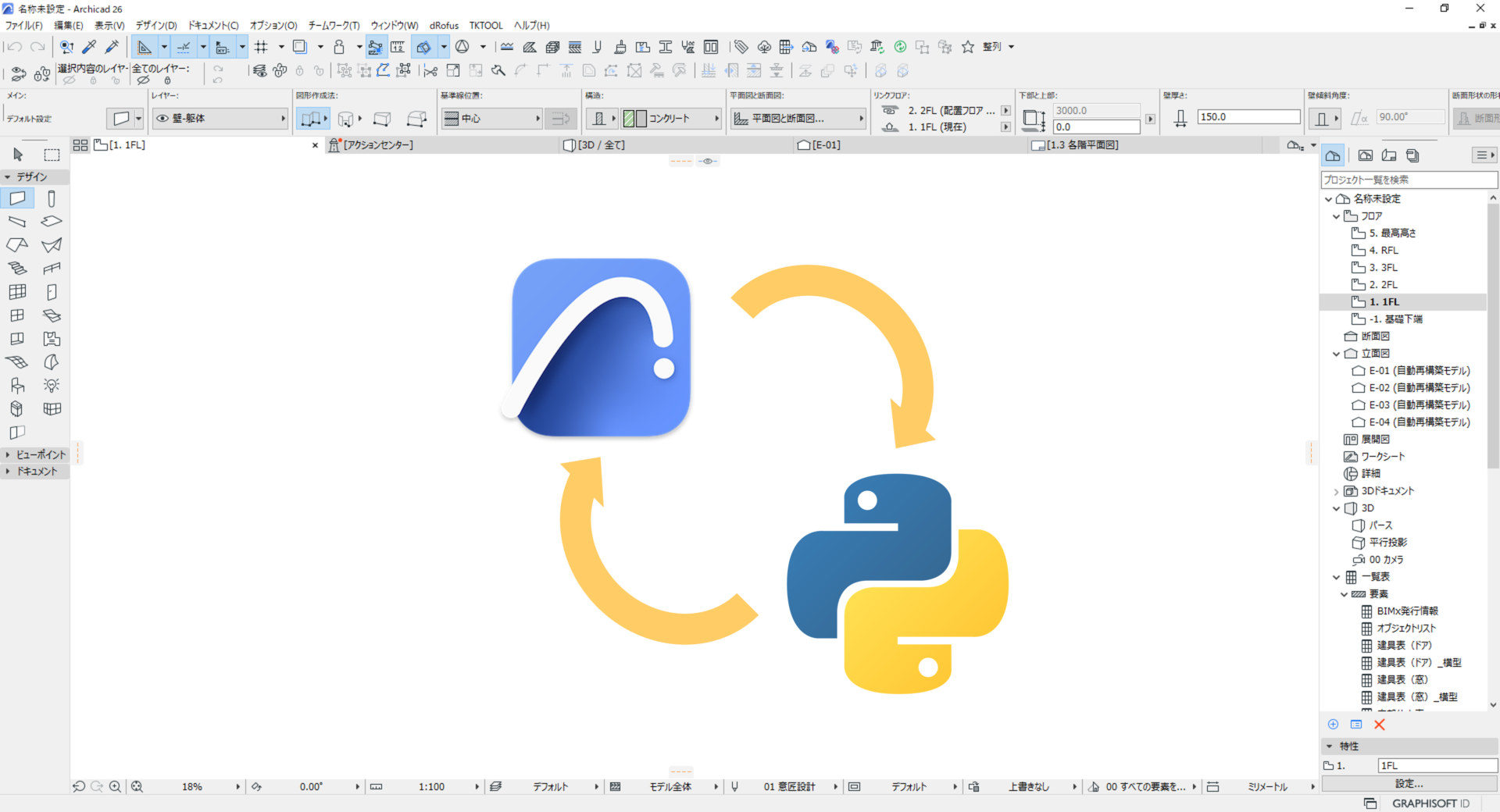1500x812 pixels.
Task: Select the Column tool in the toolbox
Action: click(51, 198)
